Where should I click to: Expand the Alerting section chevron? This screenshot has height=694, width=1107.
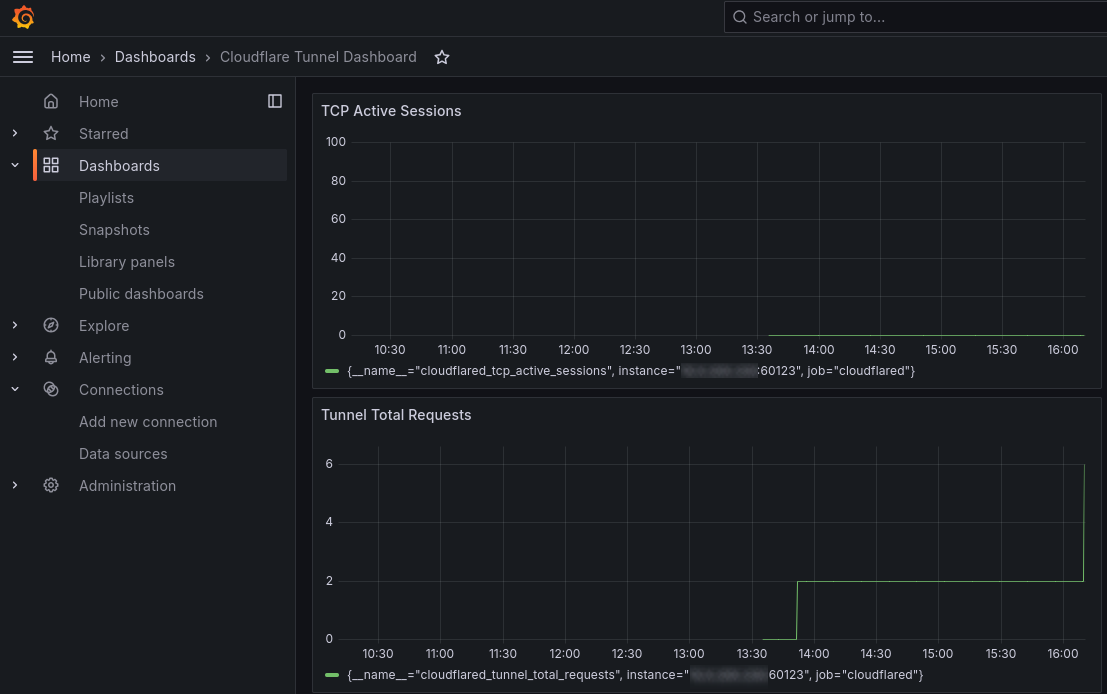click(x=15, y=357)
